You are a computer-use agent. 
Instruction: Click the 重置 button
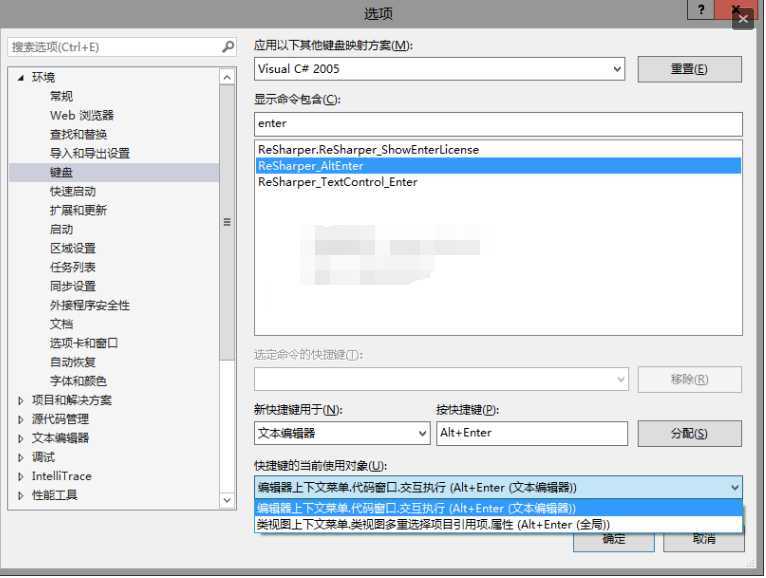point(689,69)
